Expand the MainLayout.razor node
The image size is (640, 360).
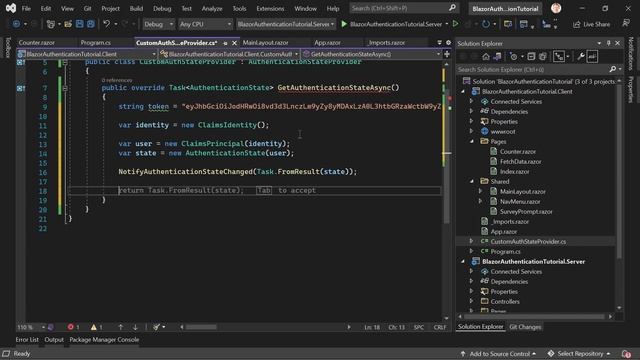(481, 191)
